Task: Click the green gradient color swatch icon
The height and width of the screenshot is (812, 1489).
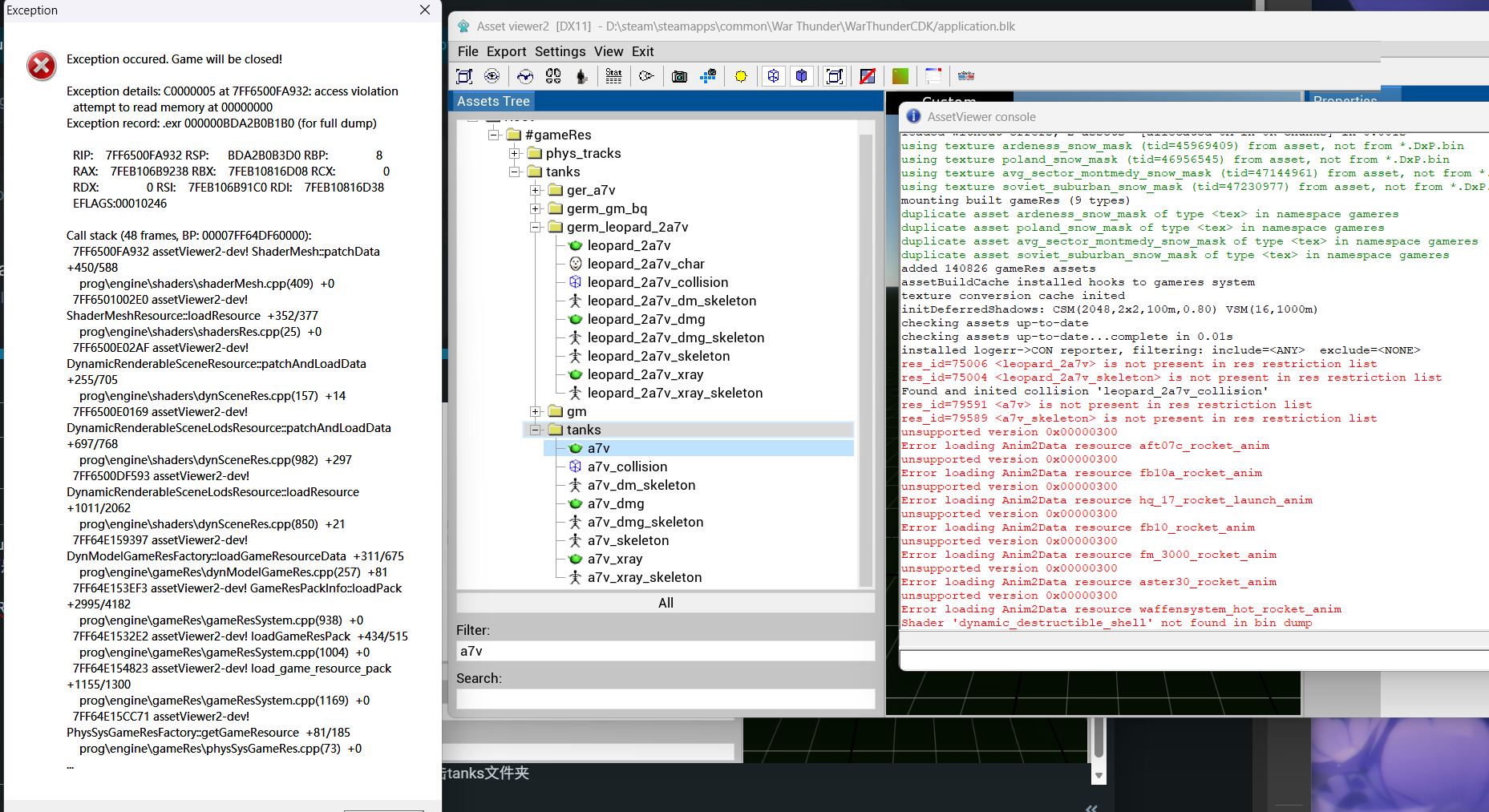Action: [900, 76]
